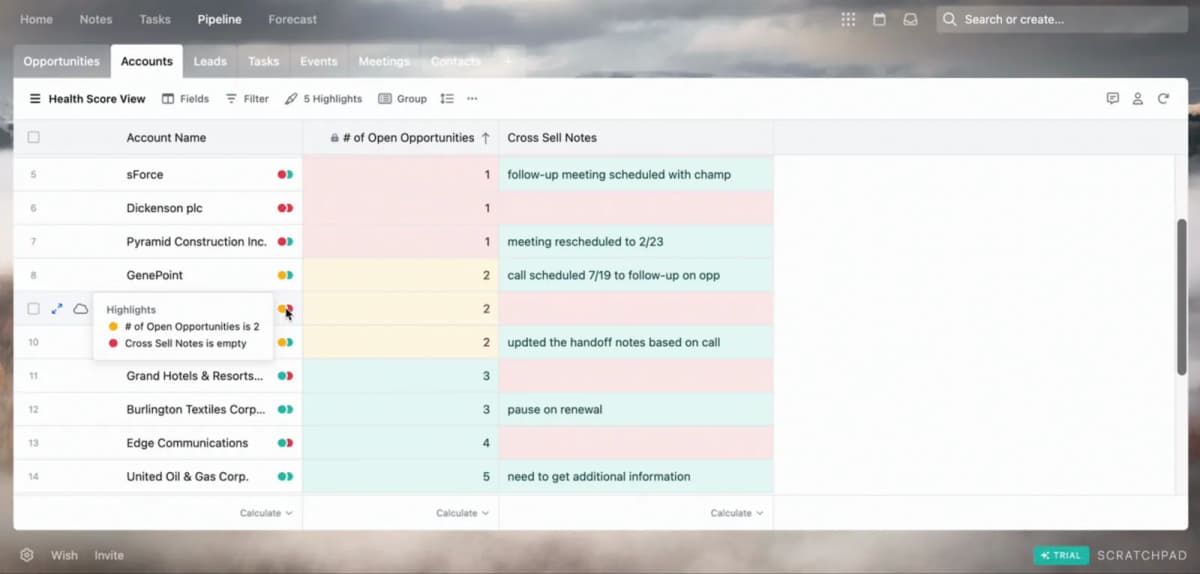The height and width of the screenshot is (574, 1200).
Task: Open the sForce account name
Action: click(145, 175)
